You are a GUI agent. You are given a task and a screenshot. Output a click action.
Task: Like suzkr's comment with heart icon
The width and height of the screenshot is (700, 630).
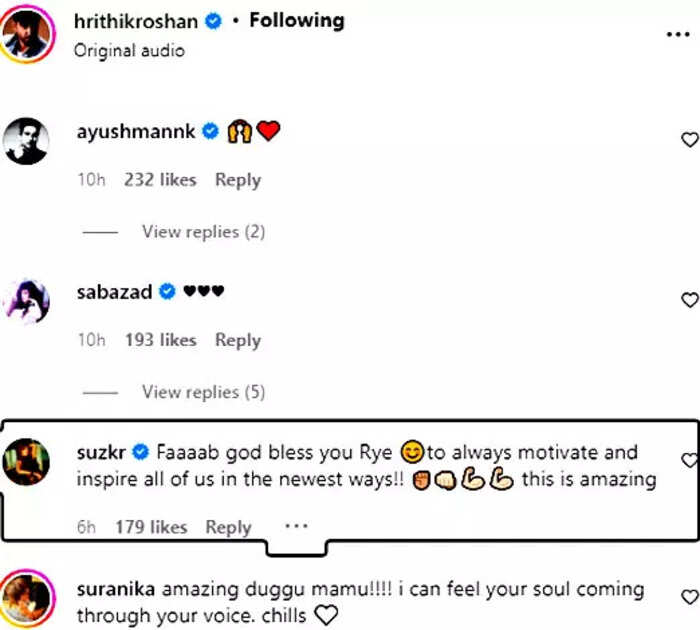pyautogui.click(x=690, y=460)
